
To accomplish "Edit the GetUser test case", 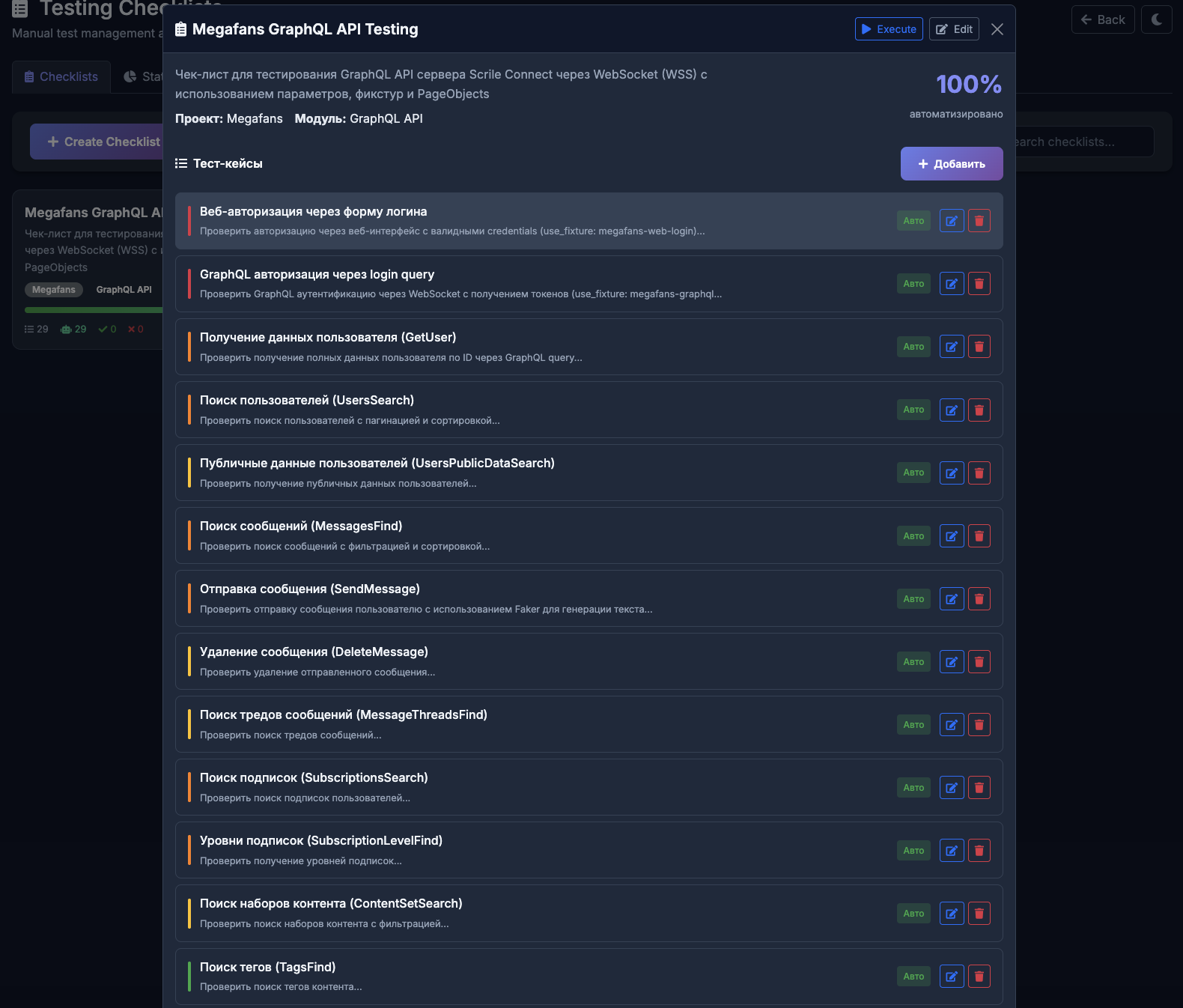I will (952, 347).
